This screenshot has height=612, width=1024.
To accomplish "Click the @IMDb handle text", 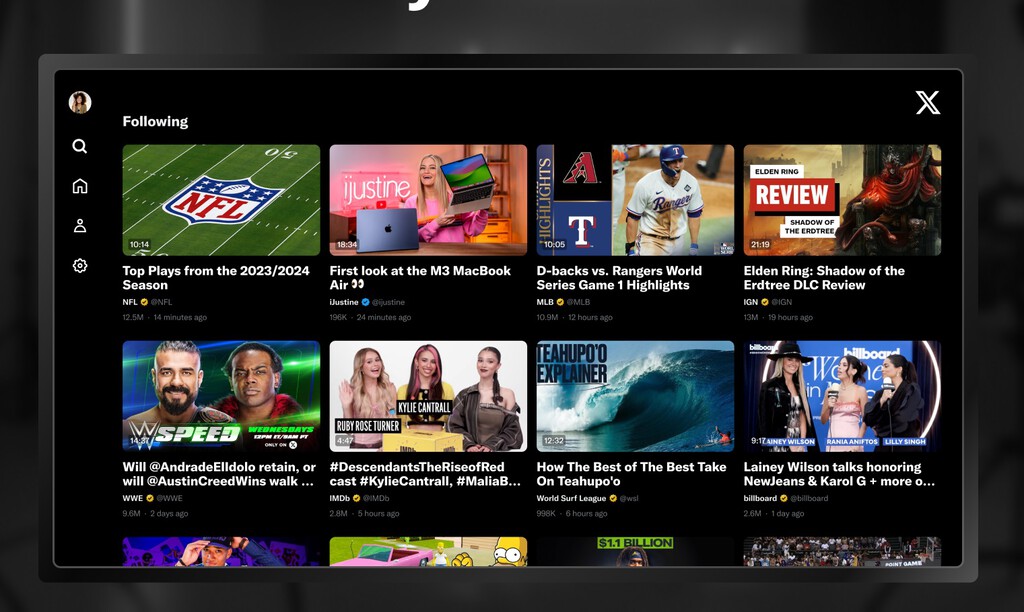I will point(376,498).
